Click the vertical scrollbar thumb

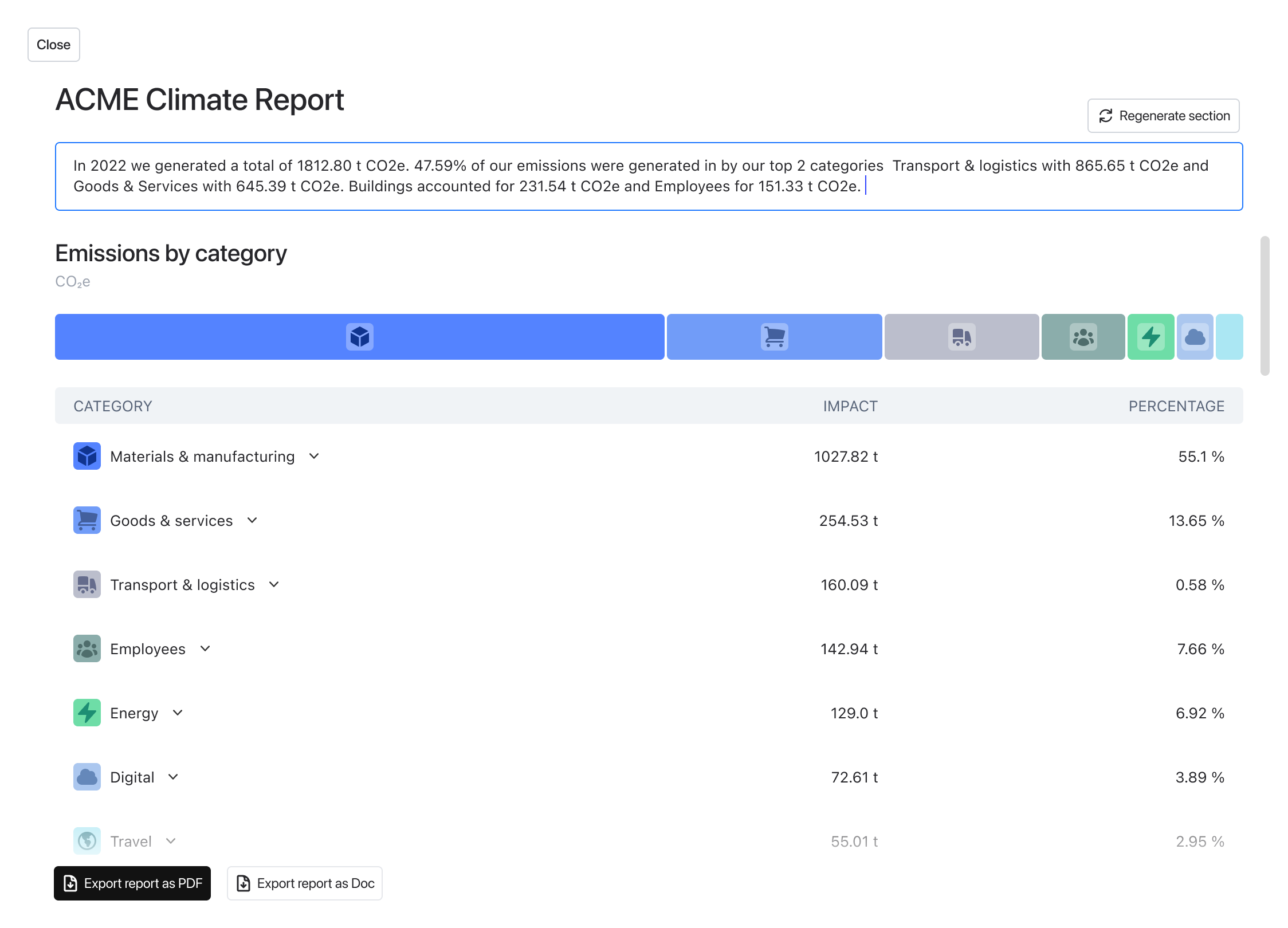coord(1265,306)
